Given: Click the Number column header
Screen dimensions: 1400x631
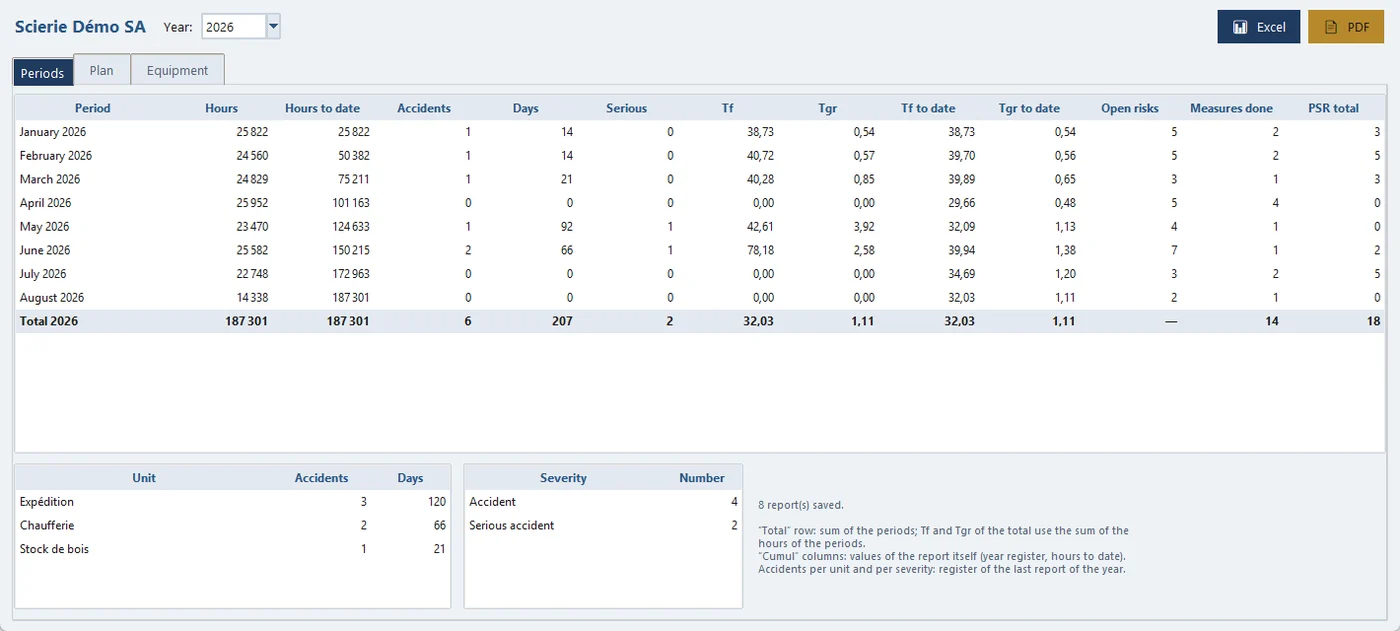Looking at the screenshot, I should point(702,478).
